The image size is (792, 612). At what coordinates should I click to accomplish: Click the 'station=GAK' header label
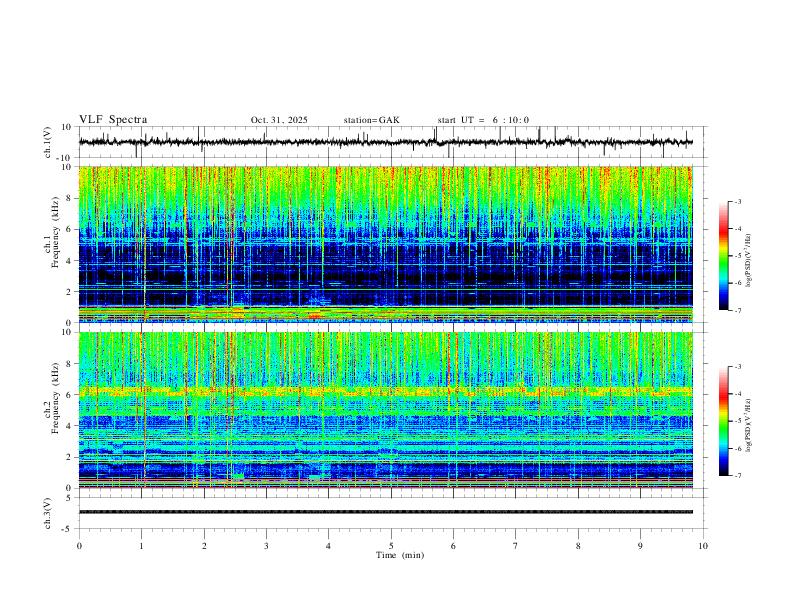[371, 120]
